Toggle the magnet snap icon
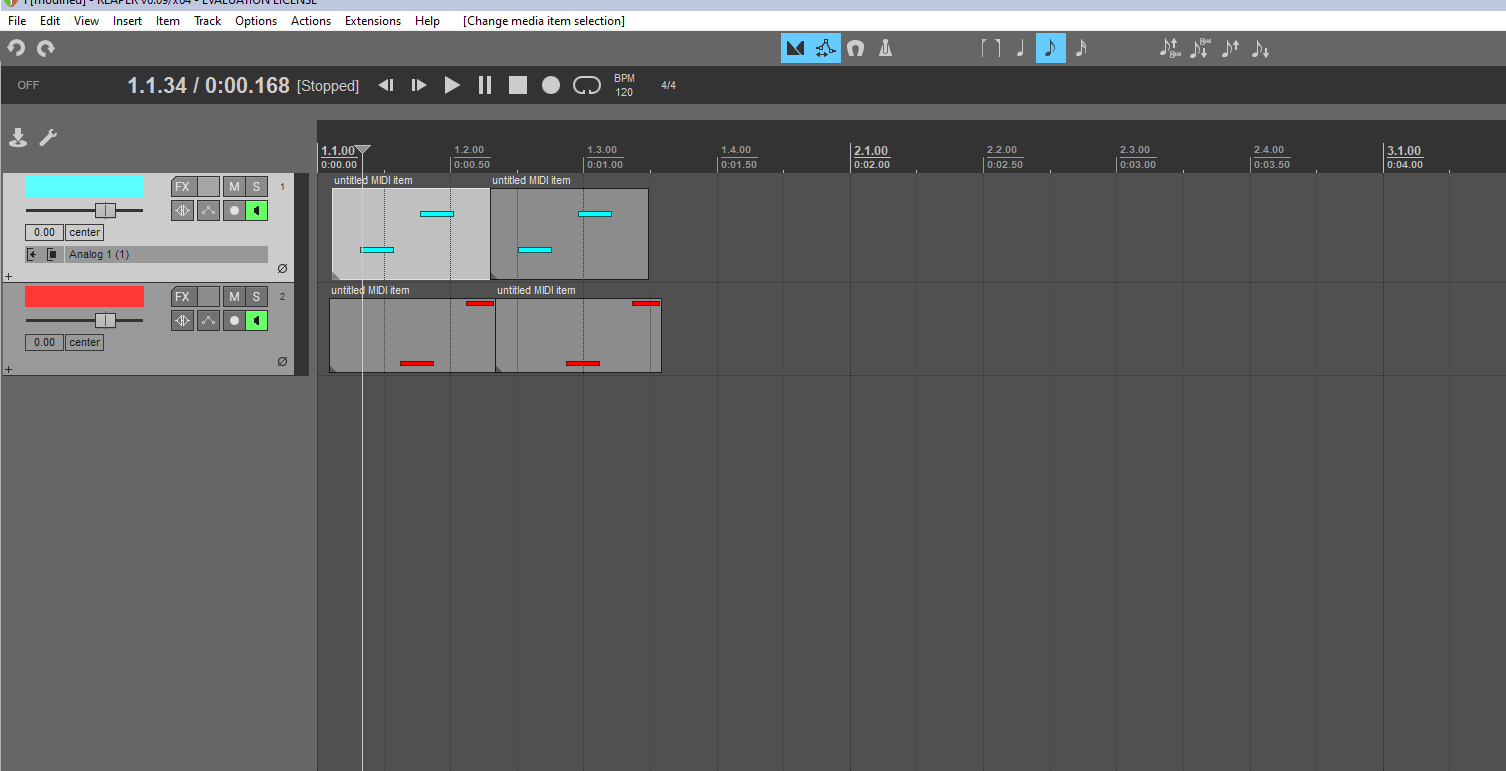This screenshot has width=1506, height=771. 855,48
